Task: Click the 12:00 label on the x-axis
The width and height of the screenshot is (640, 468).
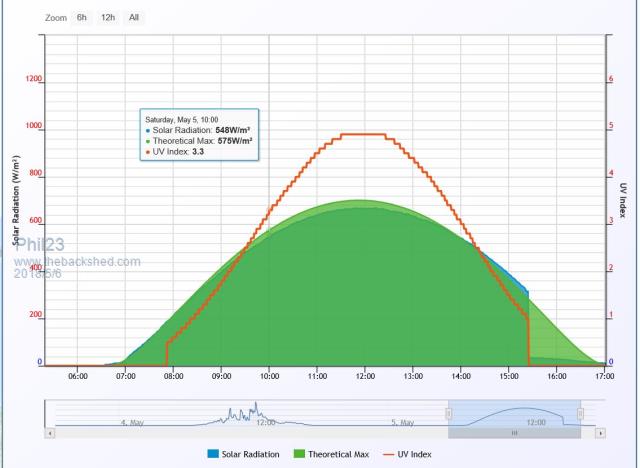Action: 364,377
